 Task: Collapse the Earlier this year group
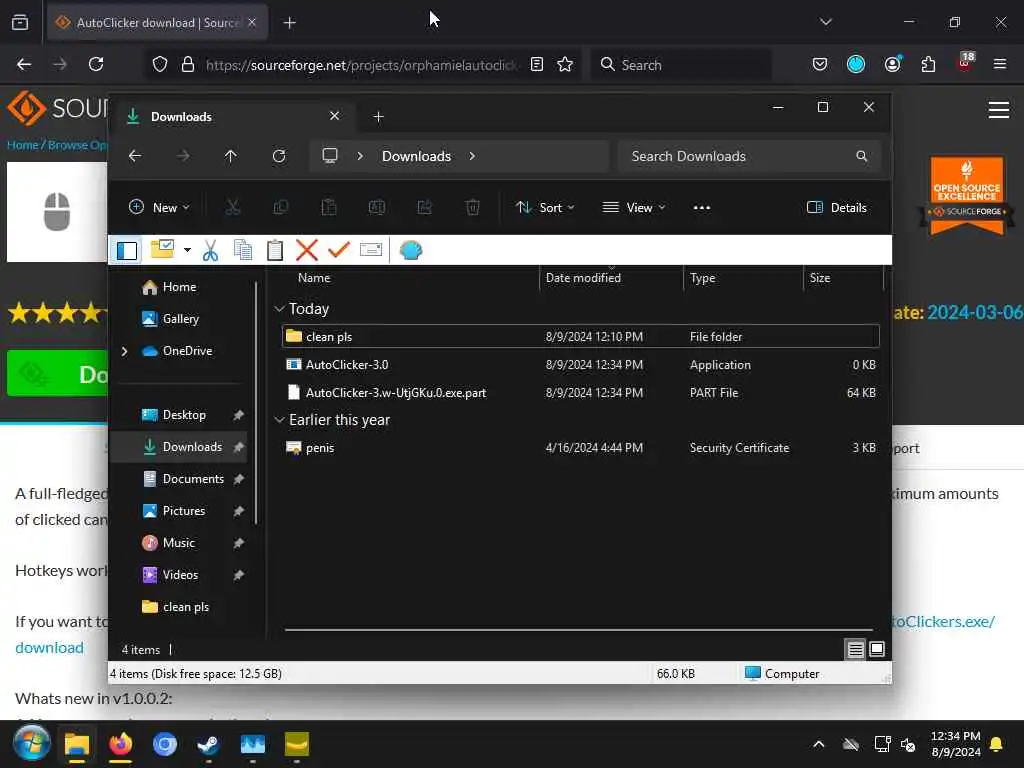[x=280, y=420]
